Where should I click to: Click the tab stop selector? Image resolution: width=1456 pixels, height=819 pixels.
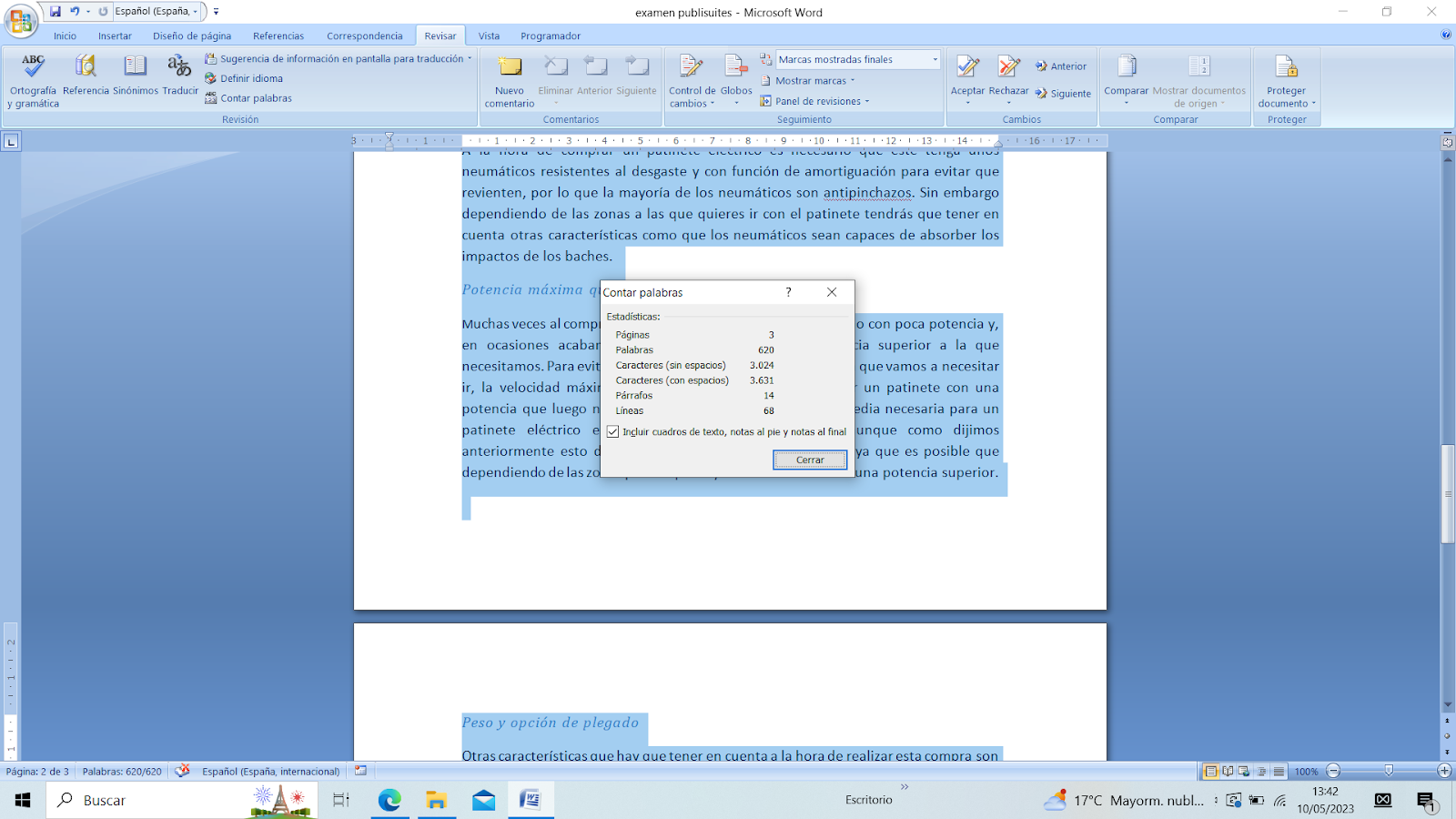point(11,141)
